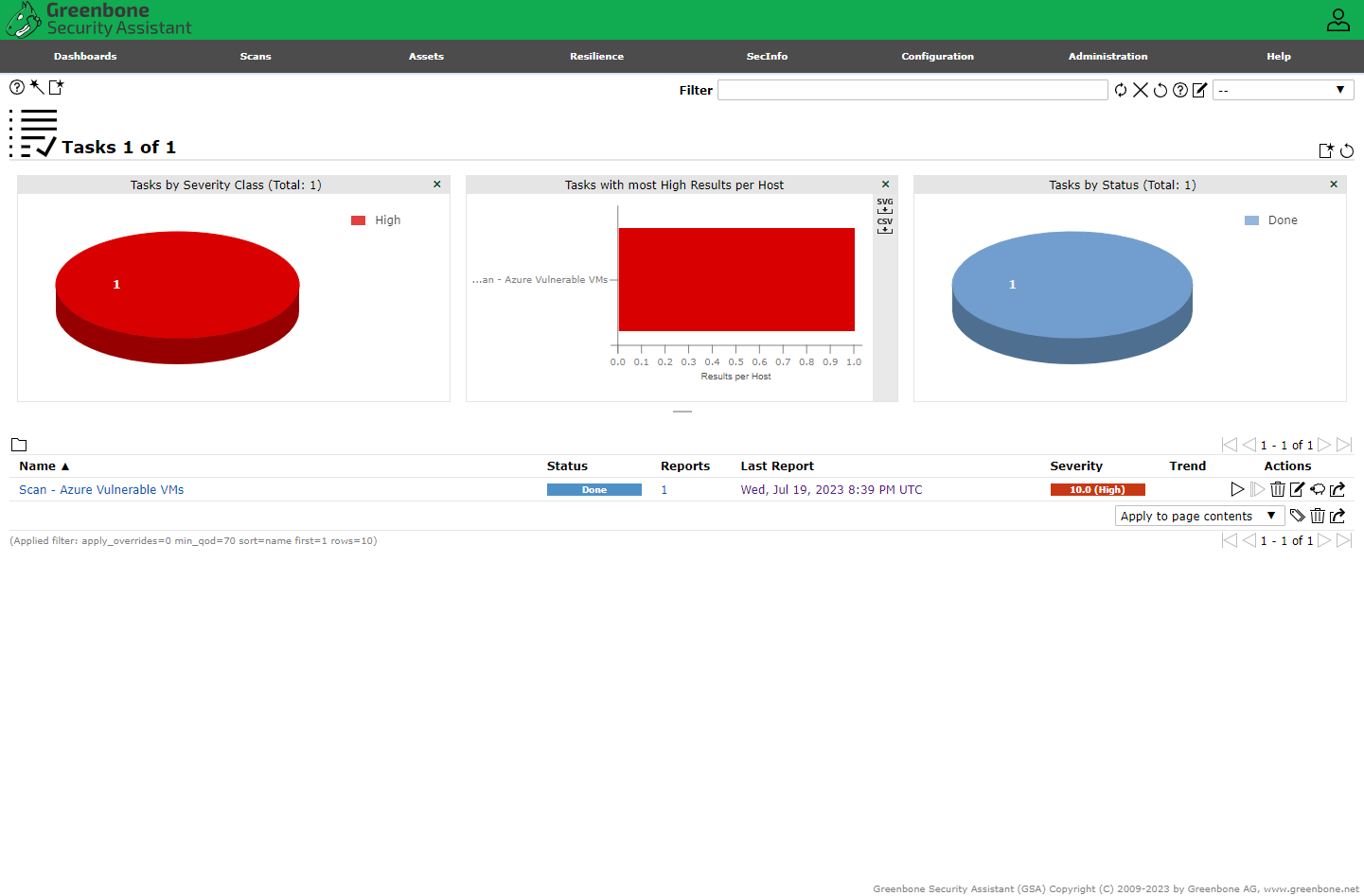Sort table by Reports column
The image size is (1364, 896).
click(685, 466)
